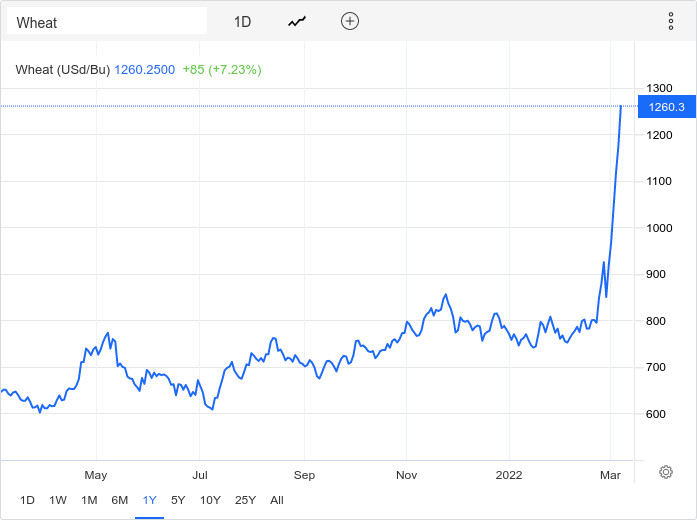Click the 1300 price axis label
This screenshot has height=520, width=697.
click(659, 88)
